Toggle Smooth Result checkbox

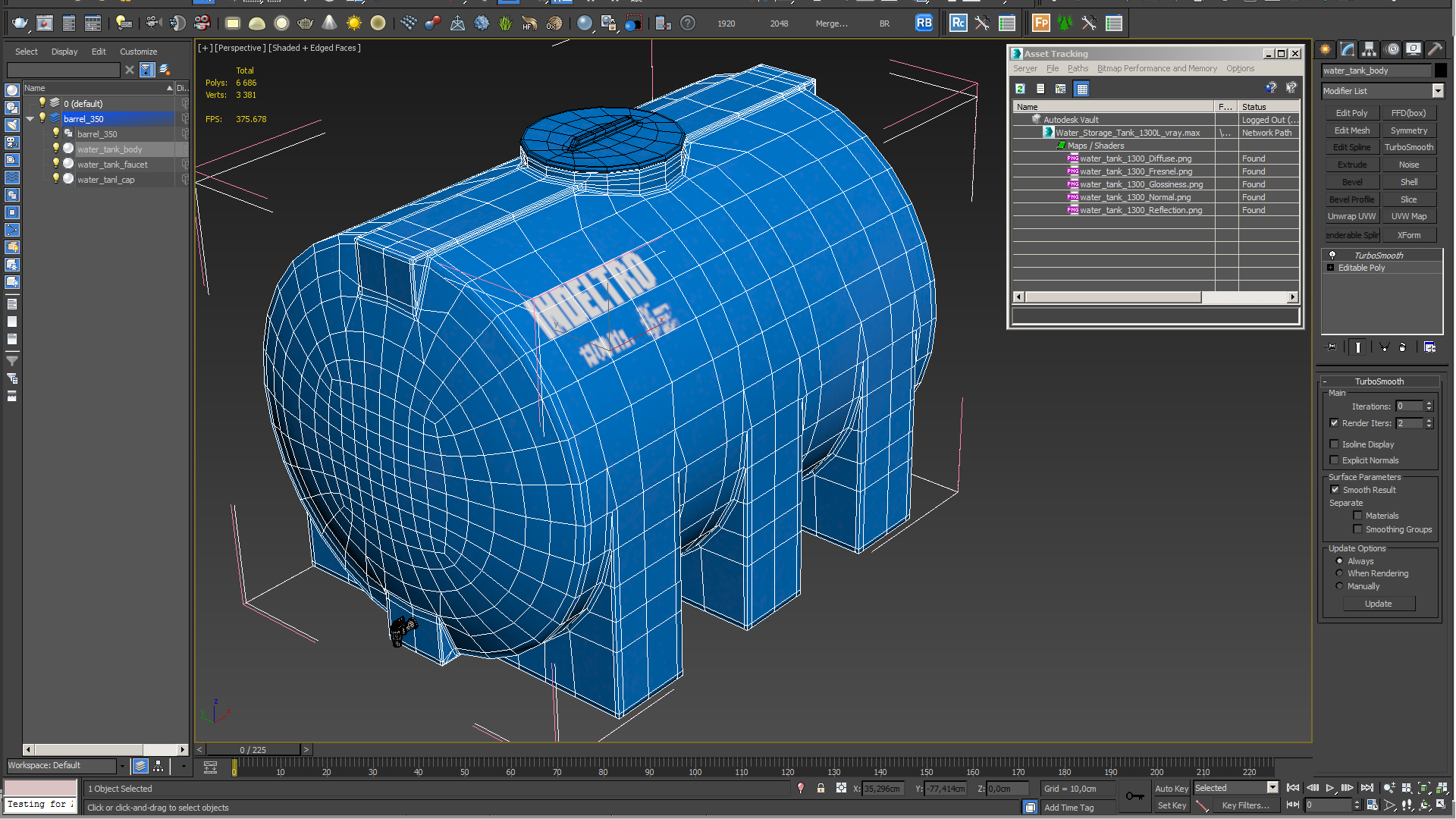click(1335, 490)
